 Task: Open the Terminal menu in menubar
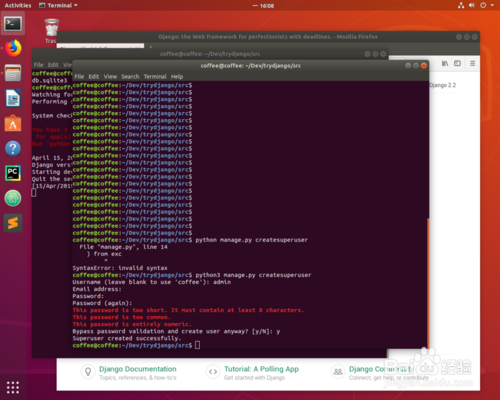click(x=155, y=76)
